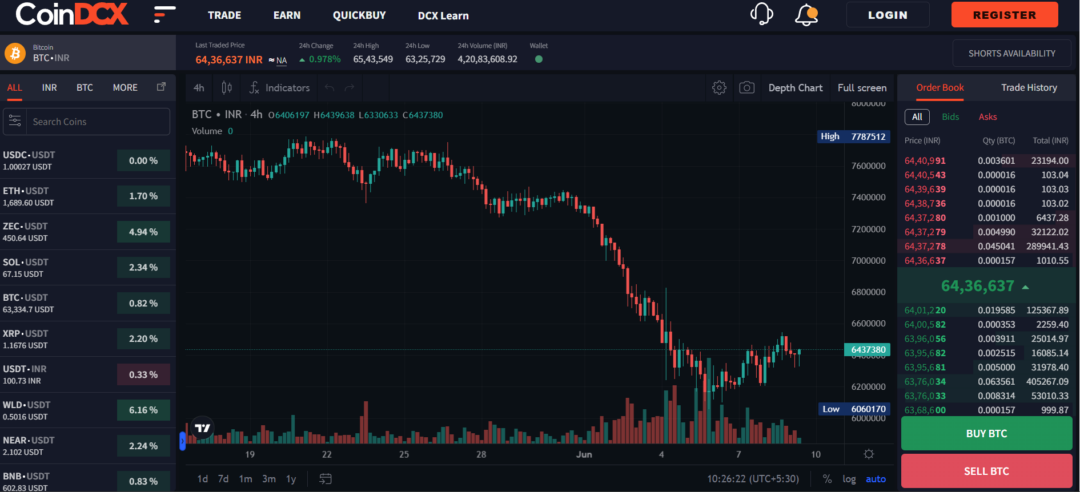The height and width of the screenshot is (492, 1080).
Task: Select the ALL coins tab
Action: [x=14, y=88]
